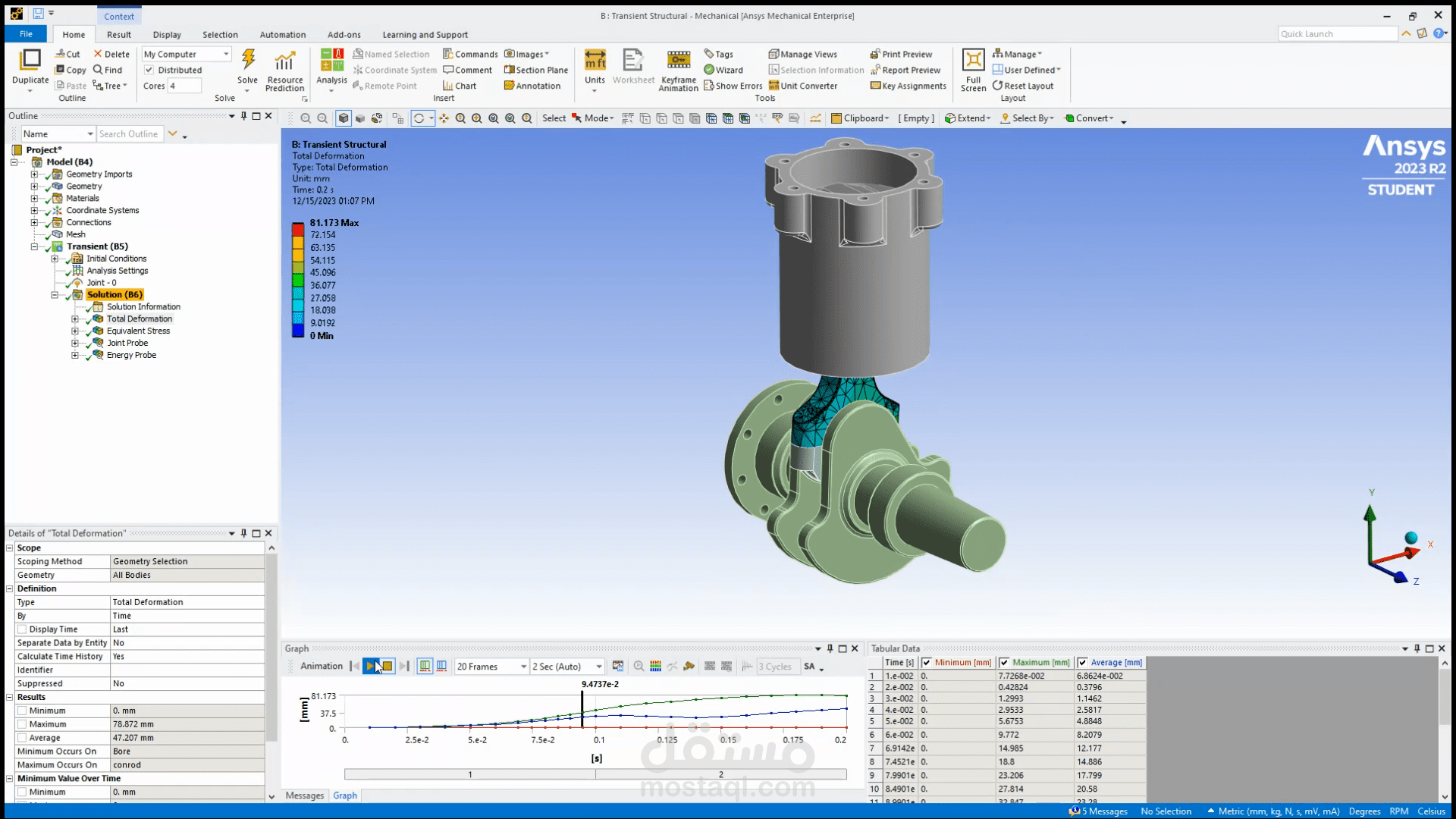
Task: Open Keyframe Animation tool
Action: pos(678,71)
